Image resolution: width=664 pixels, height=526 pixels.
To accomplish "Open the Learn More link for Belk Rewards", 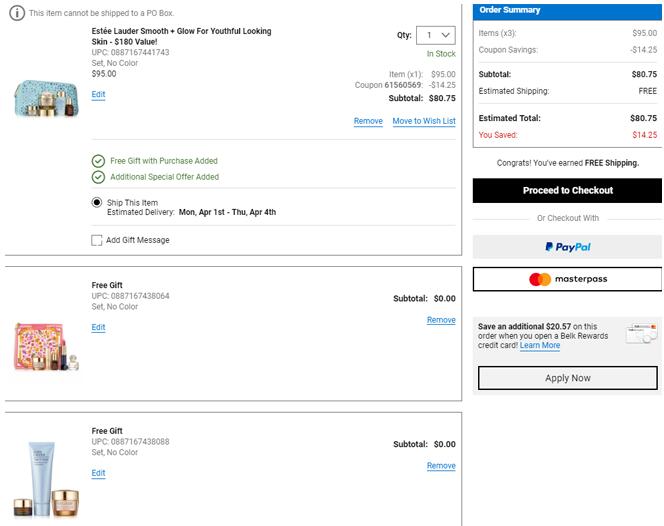I will click(x=540, y=346).
